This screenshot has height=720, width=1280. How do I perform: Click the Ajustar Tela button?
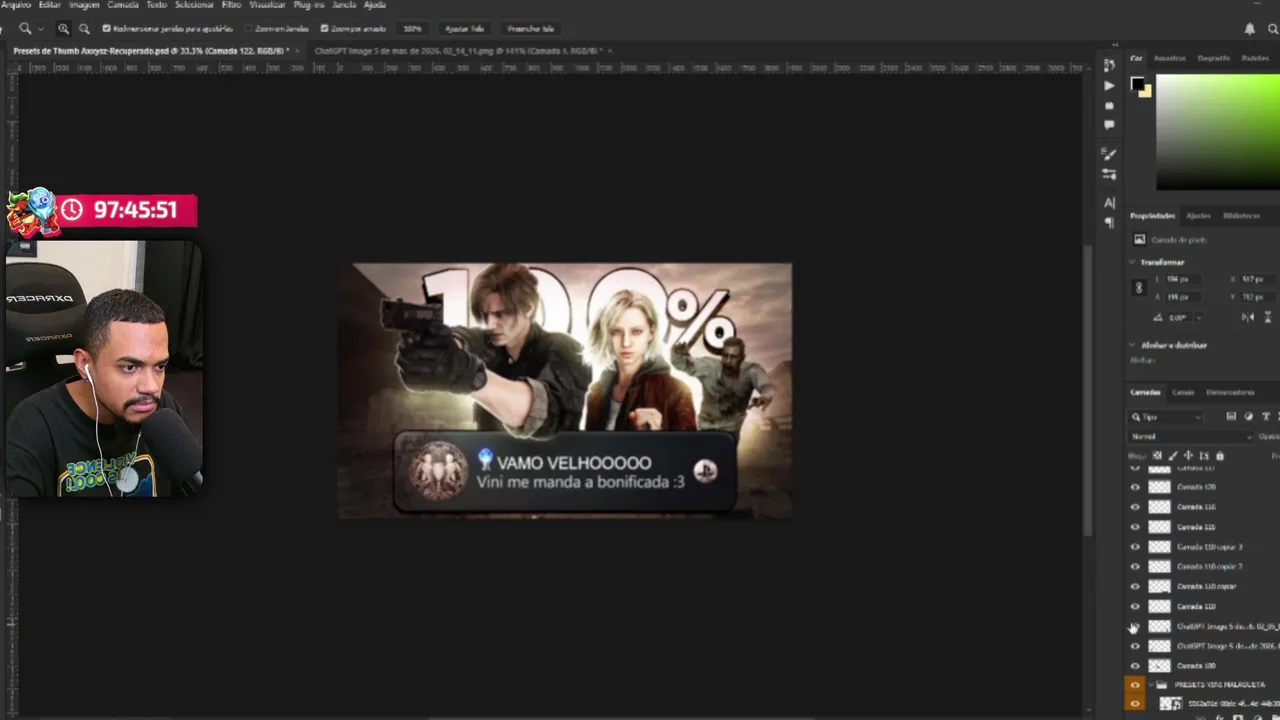pyautogui.click(x=464, y=29)
